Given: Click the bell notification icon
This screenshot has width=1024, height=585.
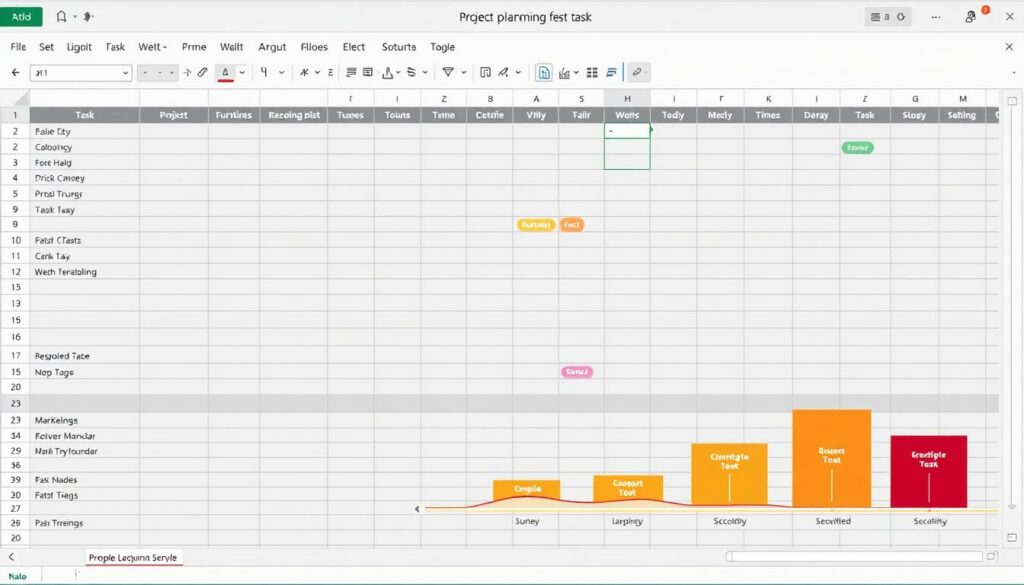Looking at the screenshot, I should coord(61,16).
